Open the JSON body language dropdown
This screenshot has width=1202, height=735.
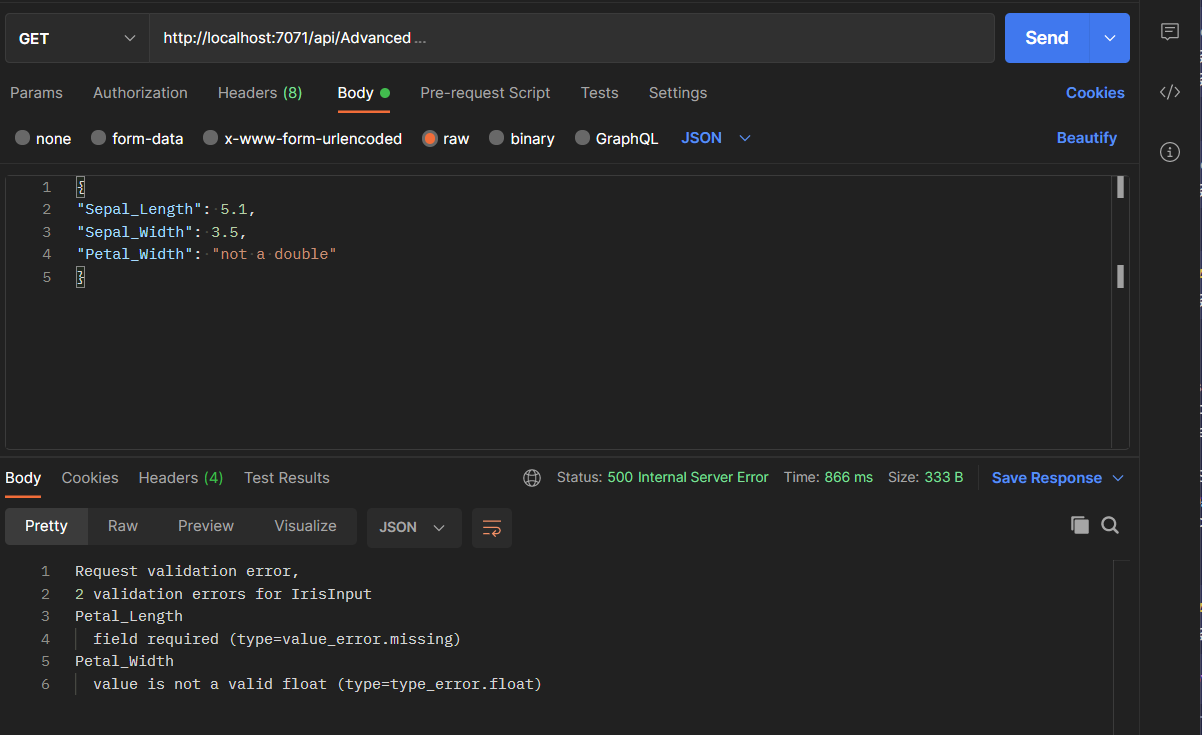point(714,138)
